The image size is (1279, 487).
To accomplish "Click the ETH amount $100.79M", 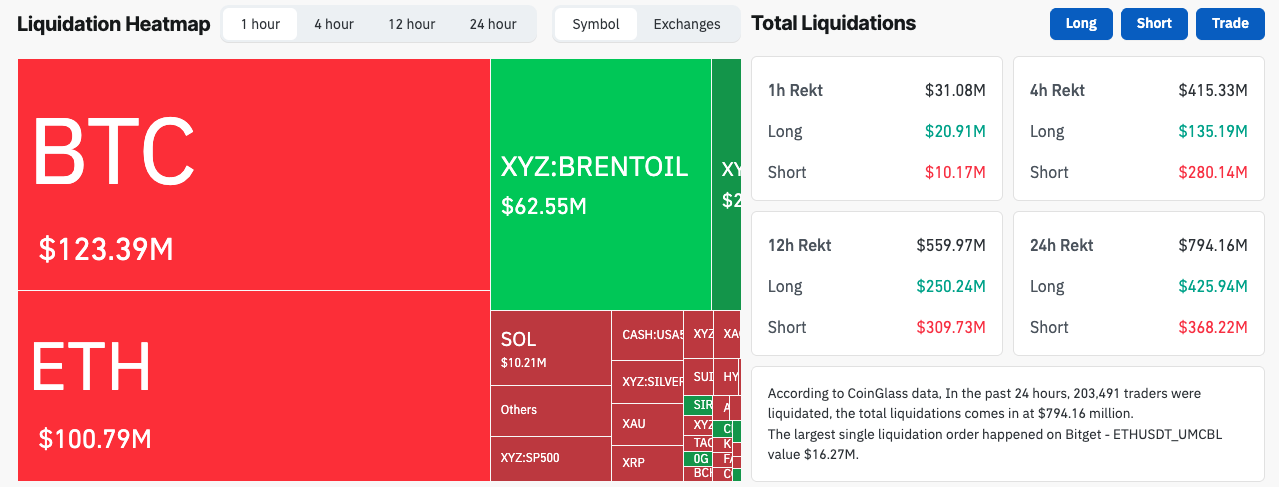I will coord(95,438).
